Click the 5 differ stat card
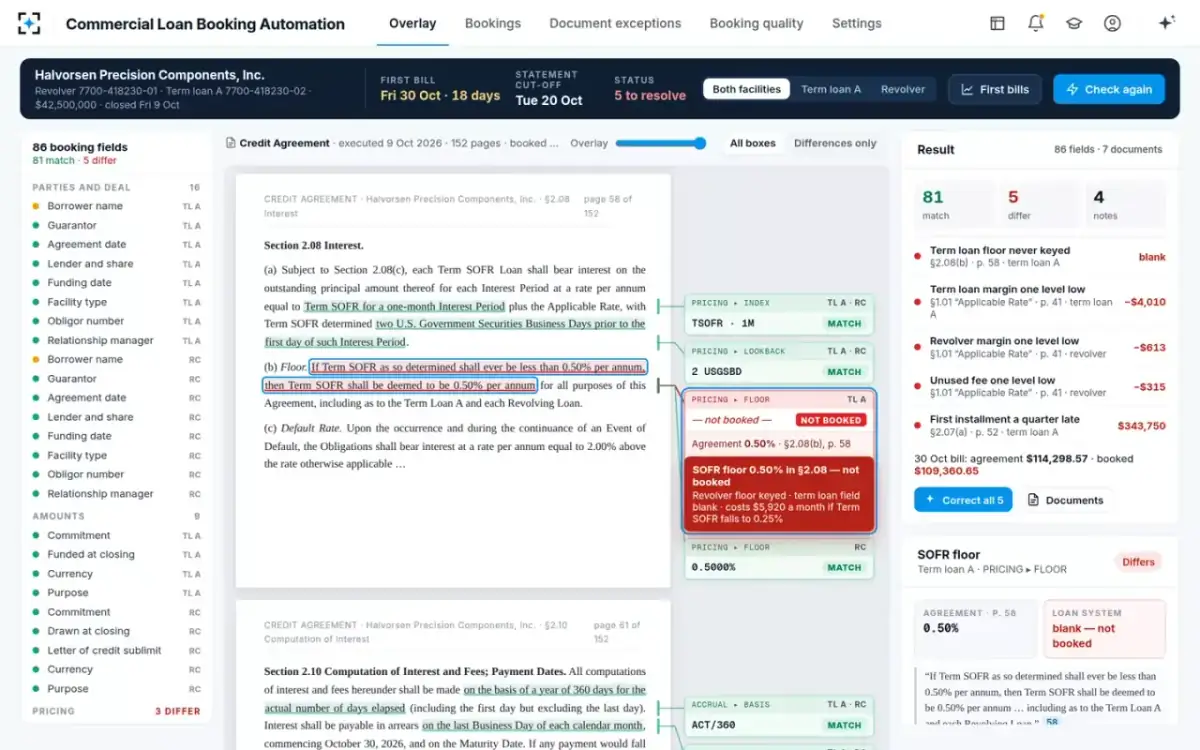 point(1040,203)
